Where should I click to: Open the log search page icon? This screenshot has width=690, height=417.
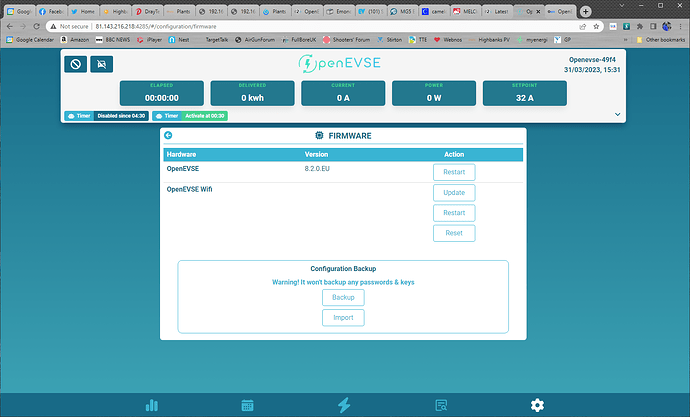pos(441,405)
